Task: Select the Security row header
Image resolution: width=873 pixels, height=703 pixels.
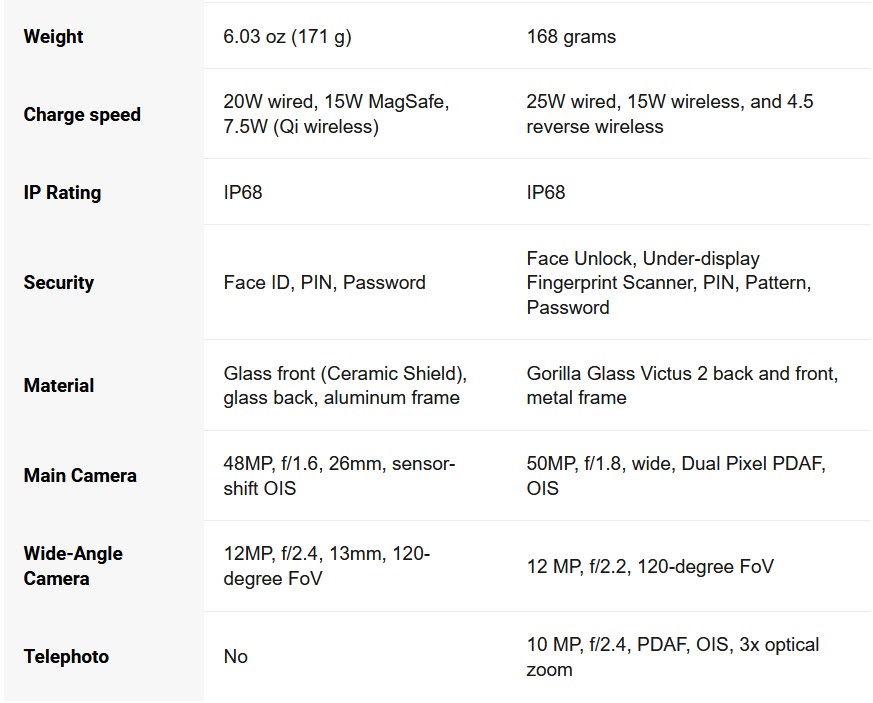Action: coord(59,283)
